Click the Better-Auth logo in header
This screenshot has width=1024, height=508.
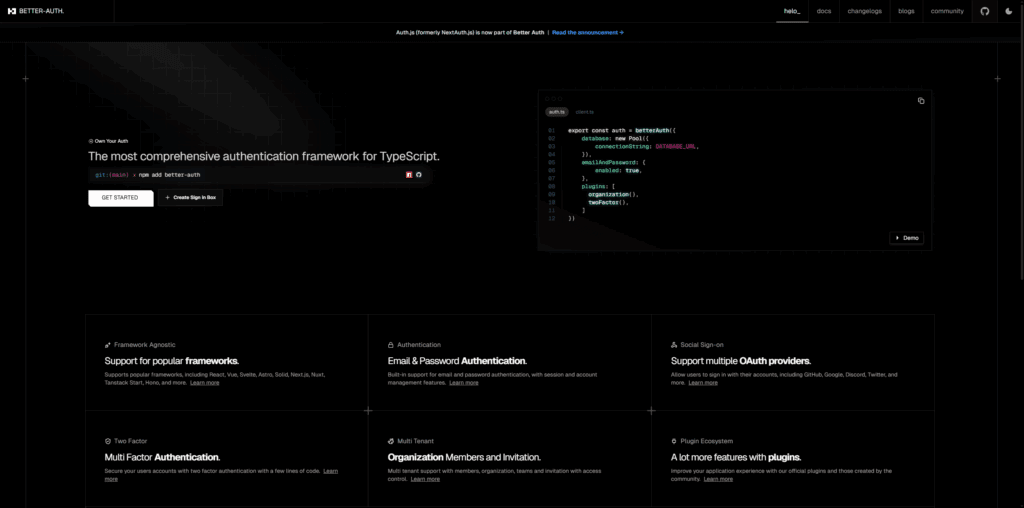point(36,11)
